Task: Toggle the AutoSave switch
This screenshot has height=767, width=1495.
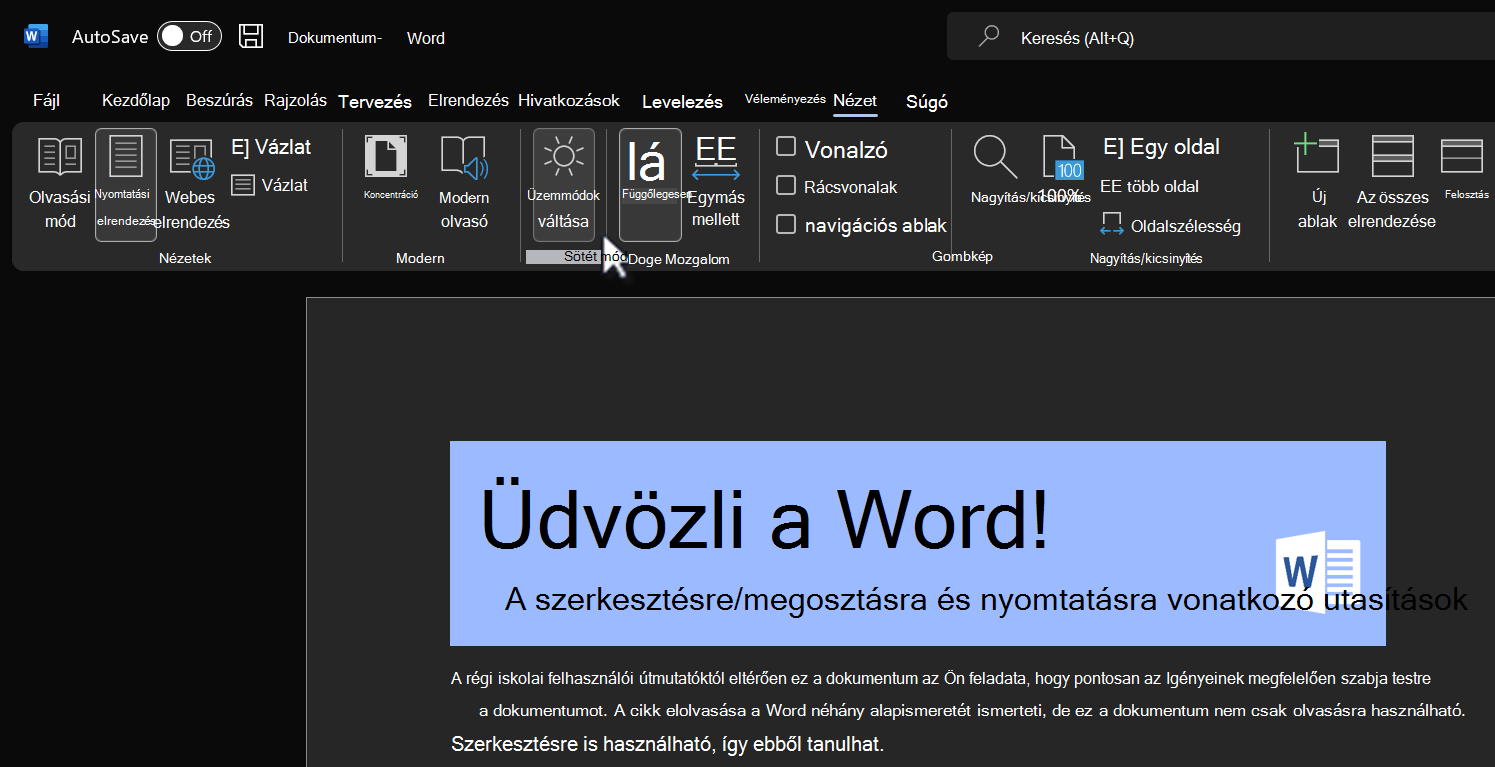Action: [x=189, y=37]
